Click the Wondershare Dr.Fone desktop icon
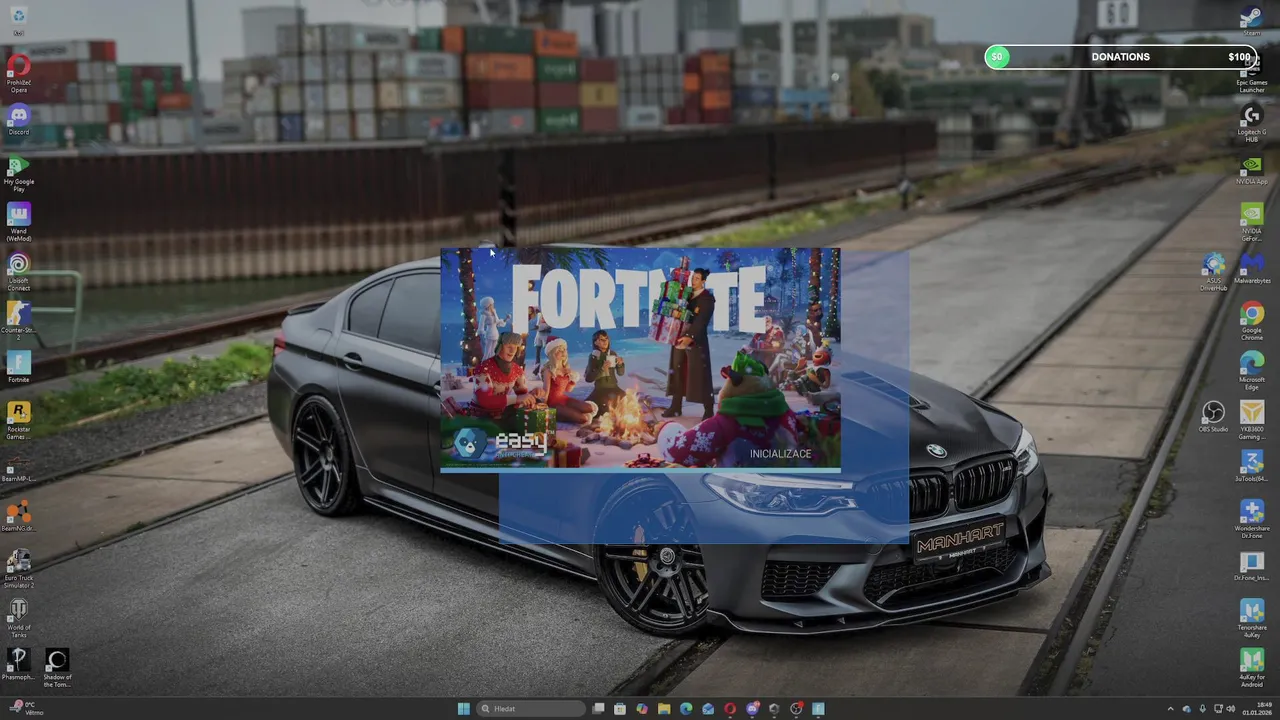 click(1251, 518)
